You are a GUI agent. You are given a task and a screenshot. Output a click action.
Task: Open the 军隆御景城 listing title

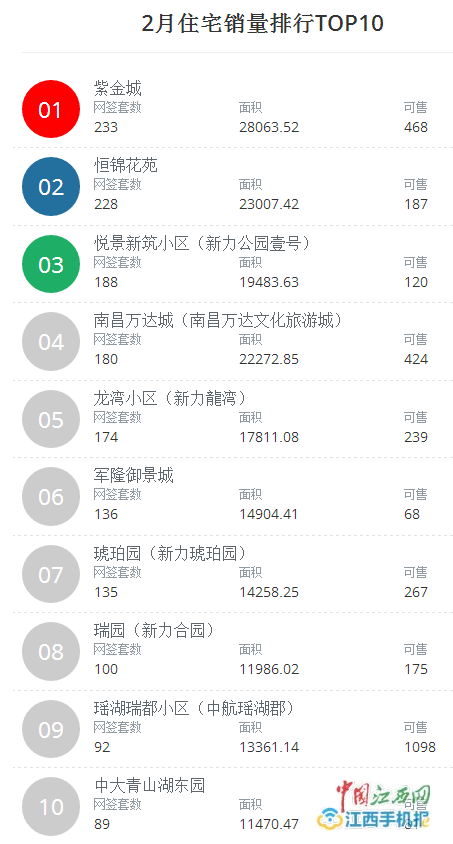tap(133, 475)
